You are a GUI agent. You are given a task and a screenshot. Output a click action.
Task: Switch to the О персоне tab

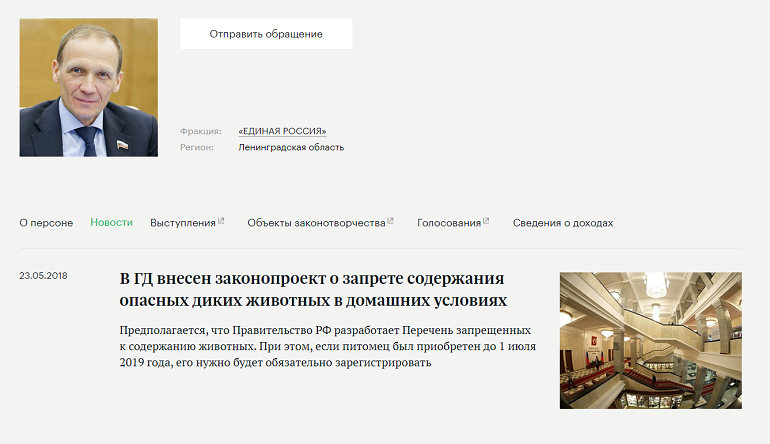point(46,223)
